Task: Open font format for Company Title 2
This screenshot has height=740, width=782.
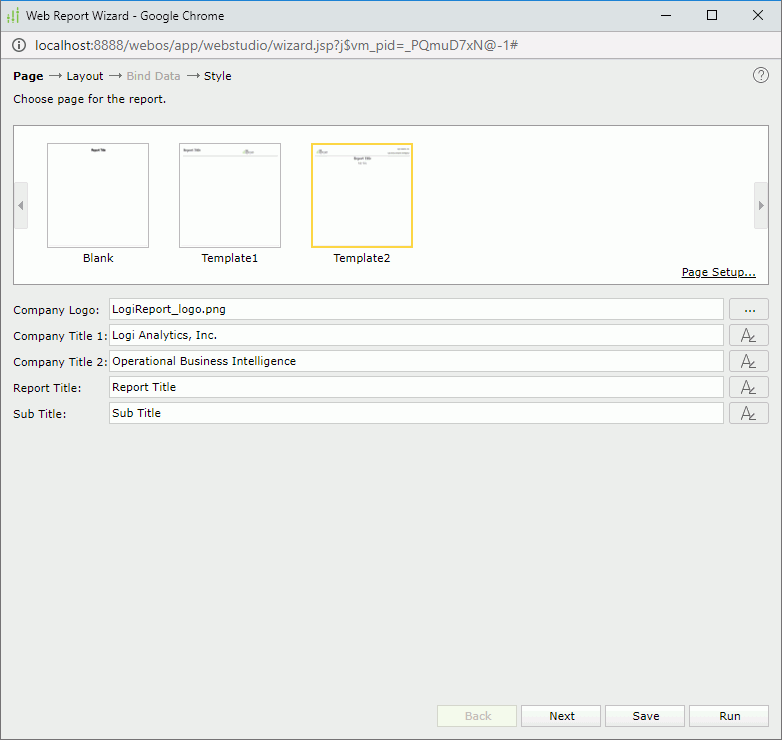Action: (x=748, y=361)
